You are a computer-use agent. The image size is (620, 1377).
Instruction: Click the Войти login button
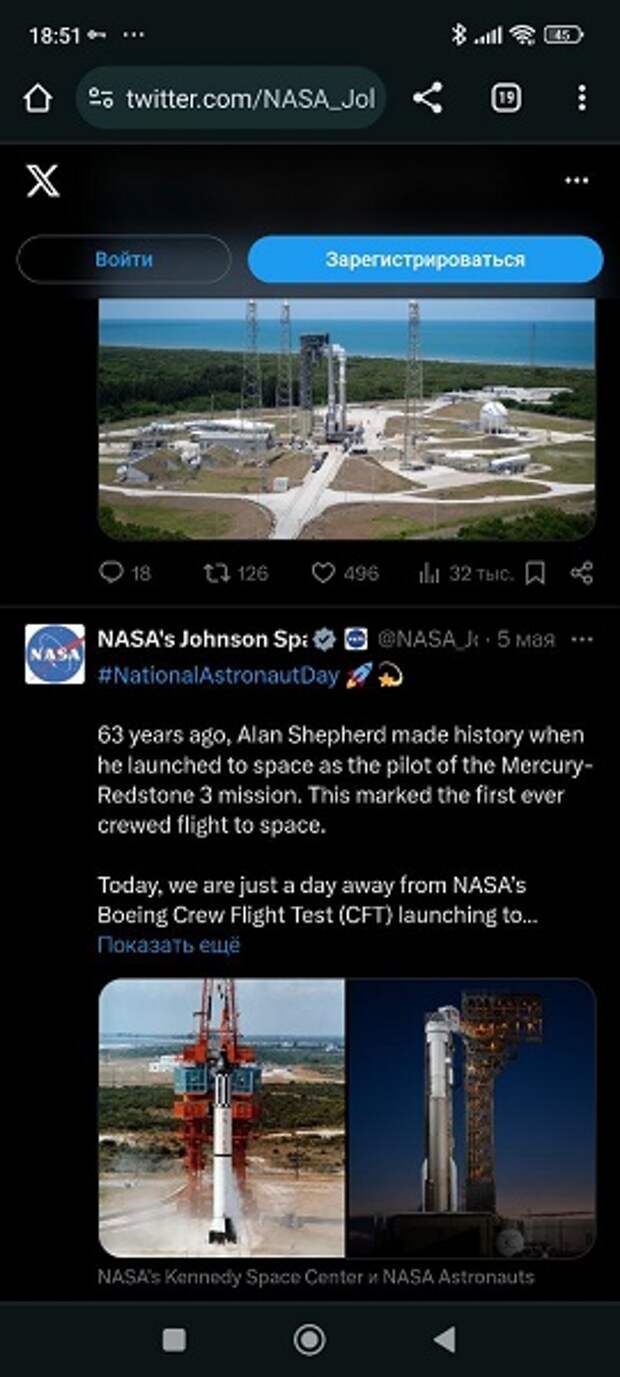[x=124, y=259]
